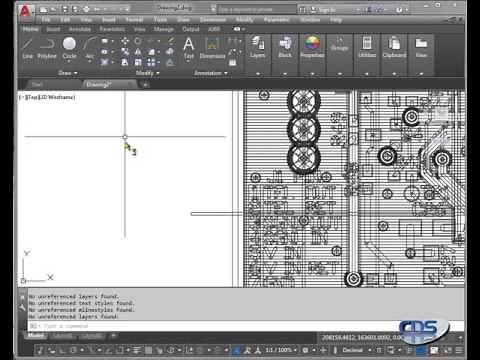Viewport: 480px width, 360px height.
Task: Click the Sign In button
Action: tap(323, 10)
